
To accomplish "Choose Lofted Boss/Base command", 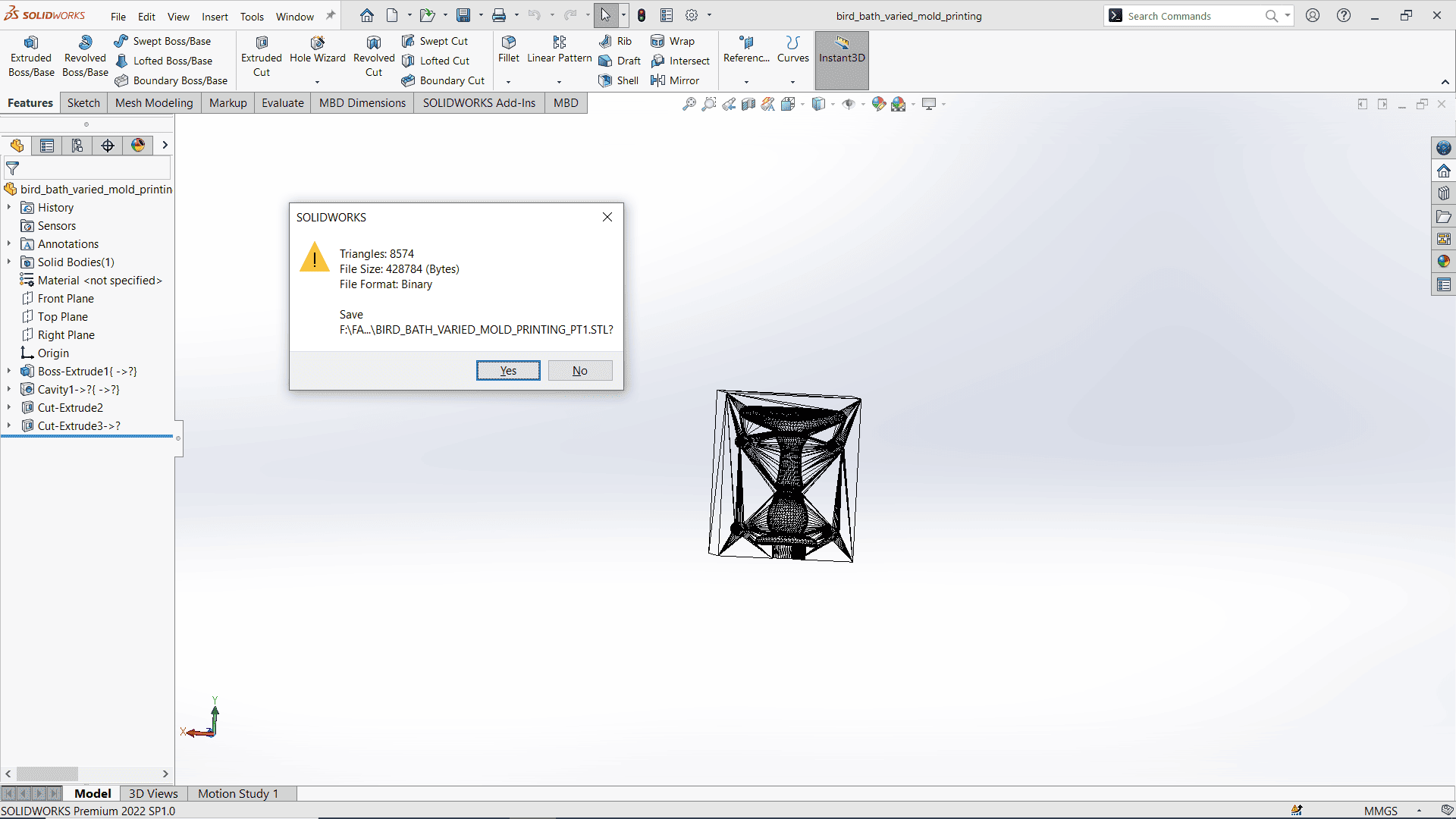I will point(164,61).
